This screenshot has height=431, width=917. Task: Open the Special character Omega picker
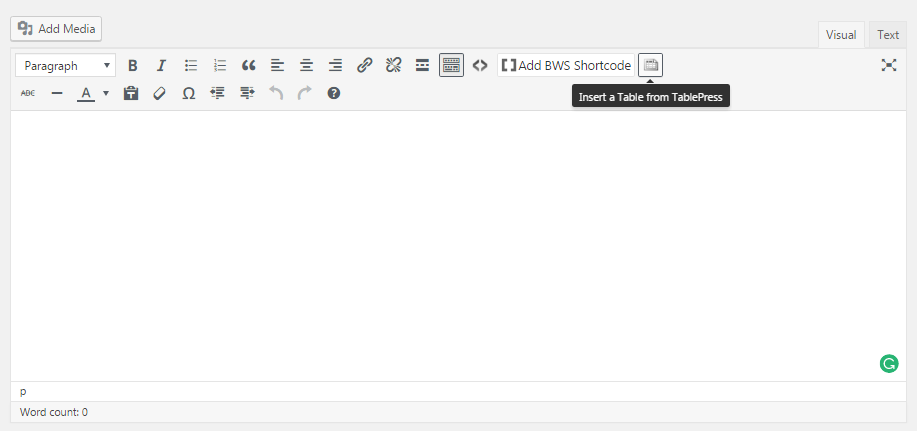tap(188, 93)
